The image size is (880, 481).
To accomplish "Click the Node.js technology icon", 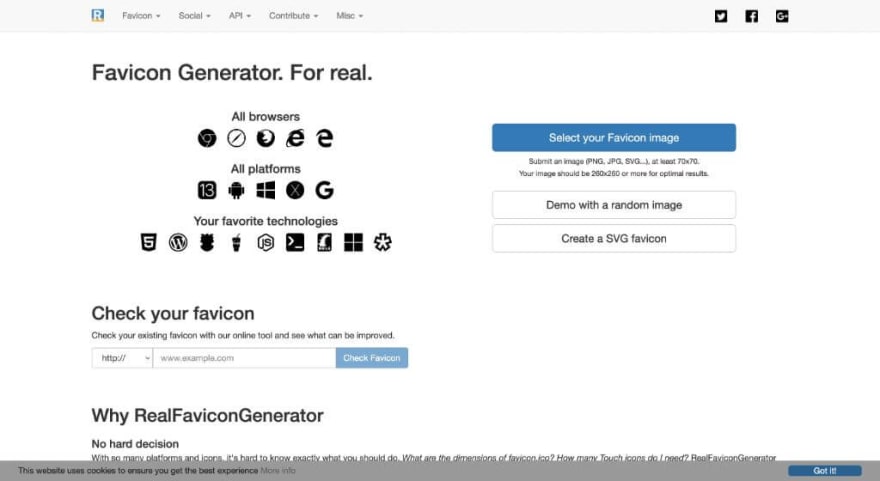I will point(265,242).
